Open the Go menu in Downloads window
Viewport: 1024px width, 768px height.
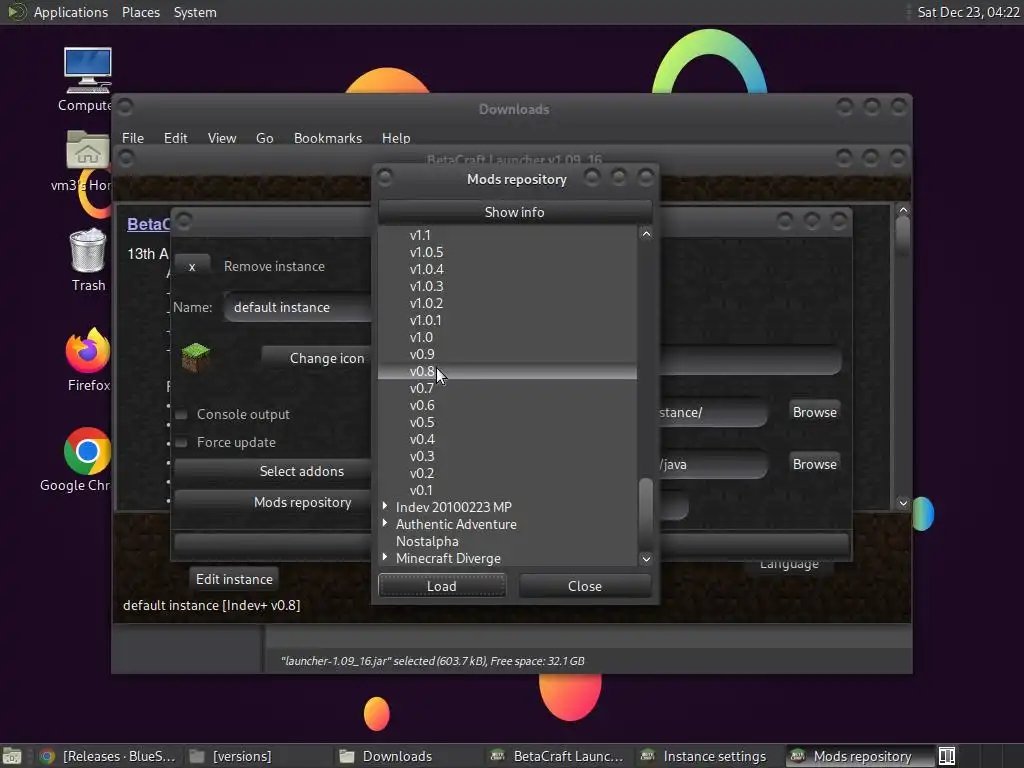(x=264, y=138)
